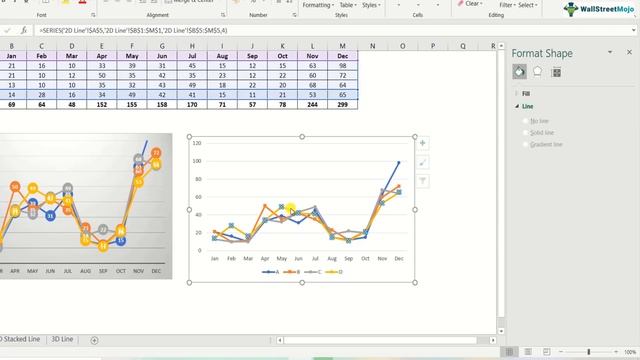Open the Fill & Line tab icon
Image resolution: width=640 pixels, height=360 pixels.
(x=519, y=72)
